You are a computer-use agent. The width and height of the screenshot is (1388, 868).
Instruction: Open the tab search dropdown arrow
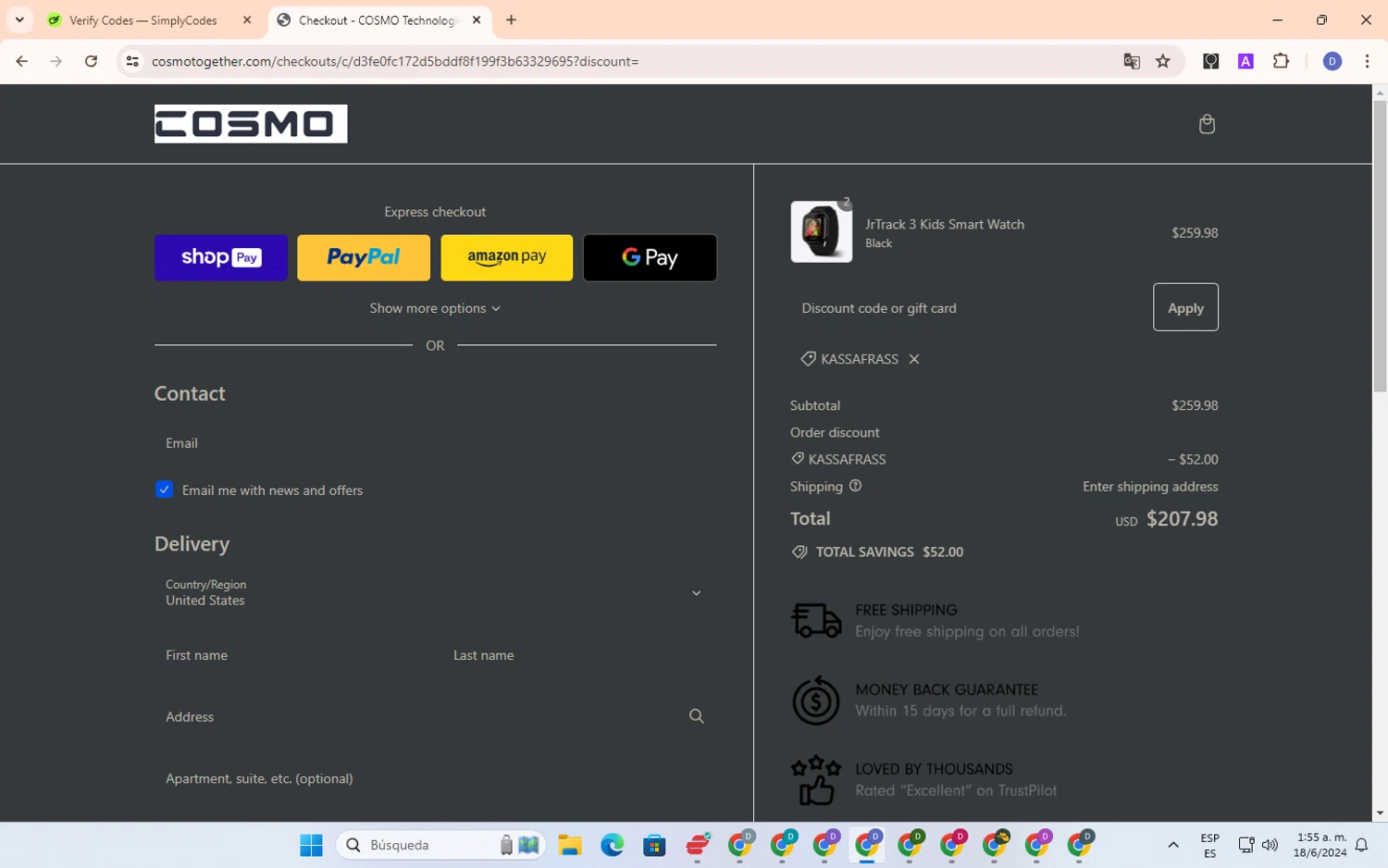(19, 19)
